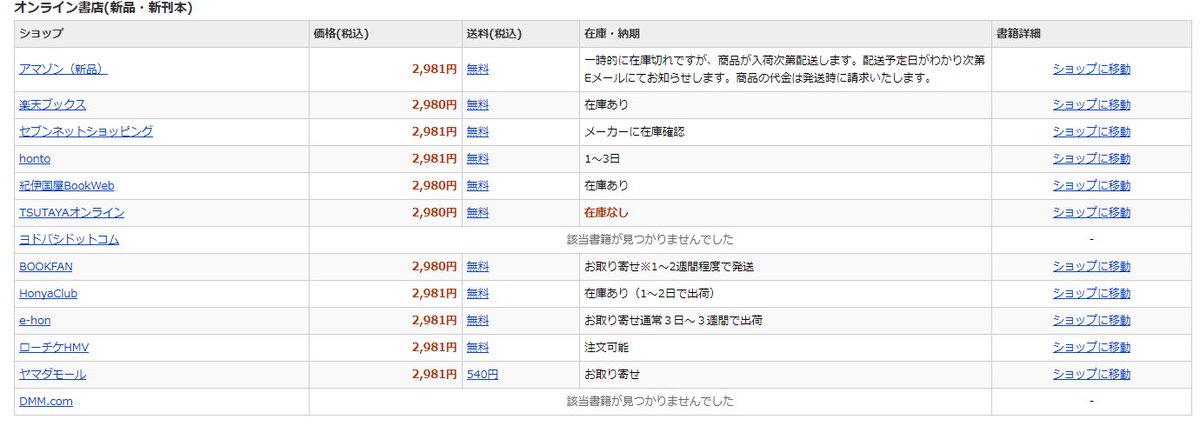Open the セブンネットショッピング shop link
Image resolution: width=1200 pixels, height=426 pixels.
86,131
